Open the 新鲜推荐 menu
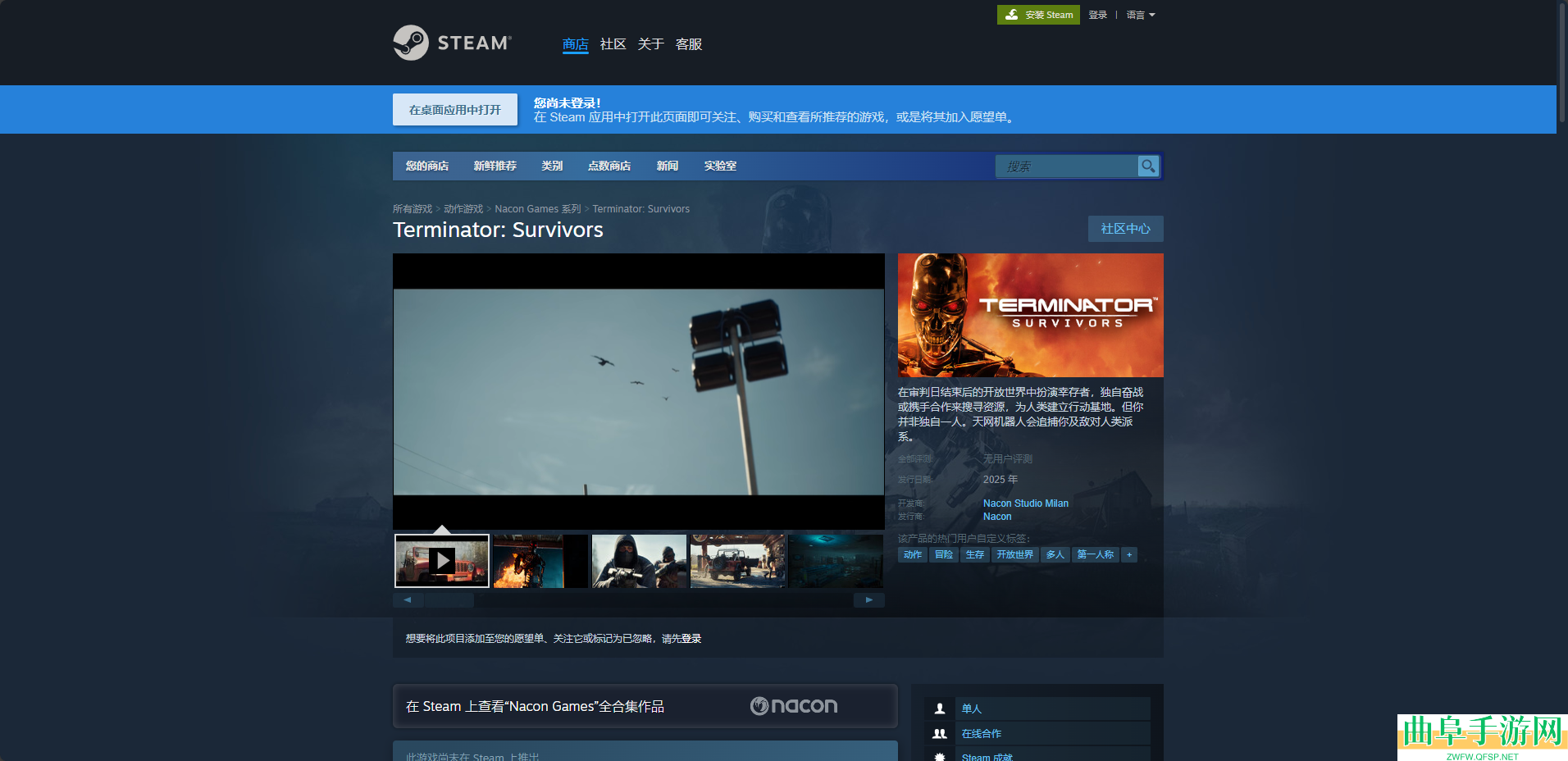The image size is (1568, 761). click(x=495, y=166)
